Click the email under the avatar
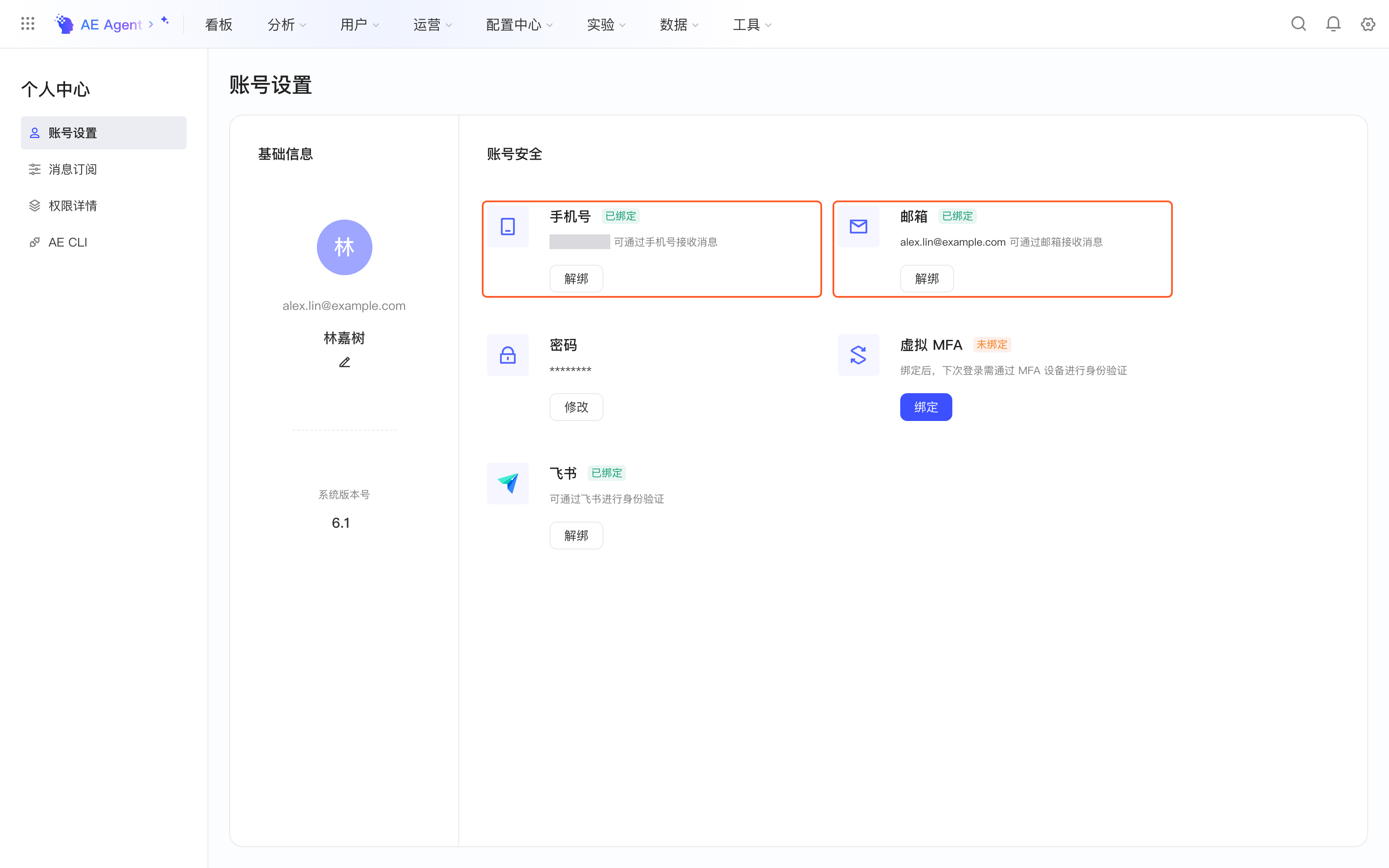Viewport: 1389px width, 868px height. click(x=344, y=306)
